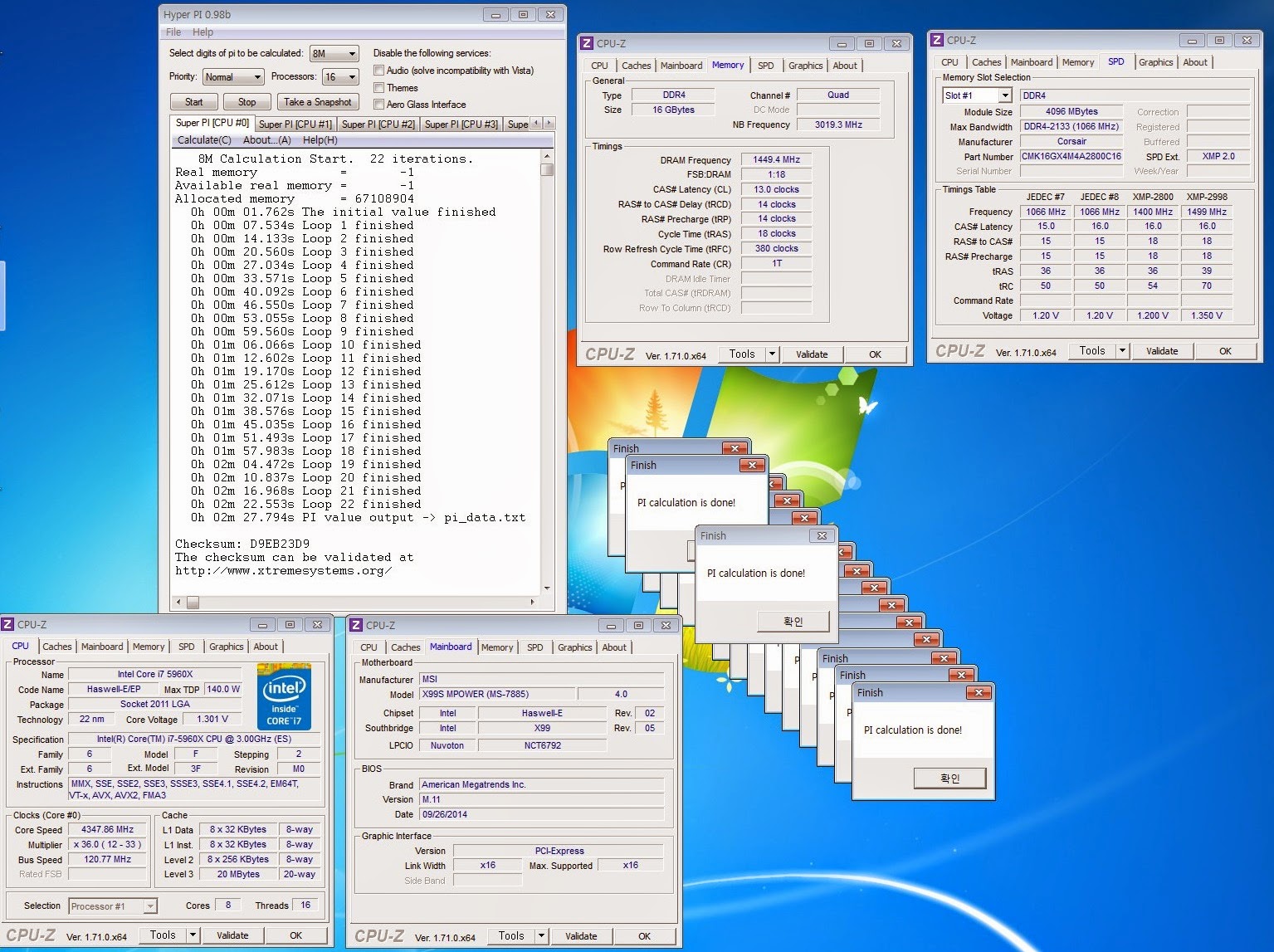The width and height of the screenshot is (1274, 952).
Task: Click the Core Speed value 4347.86 MHz
Action: click(108, 829)
